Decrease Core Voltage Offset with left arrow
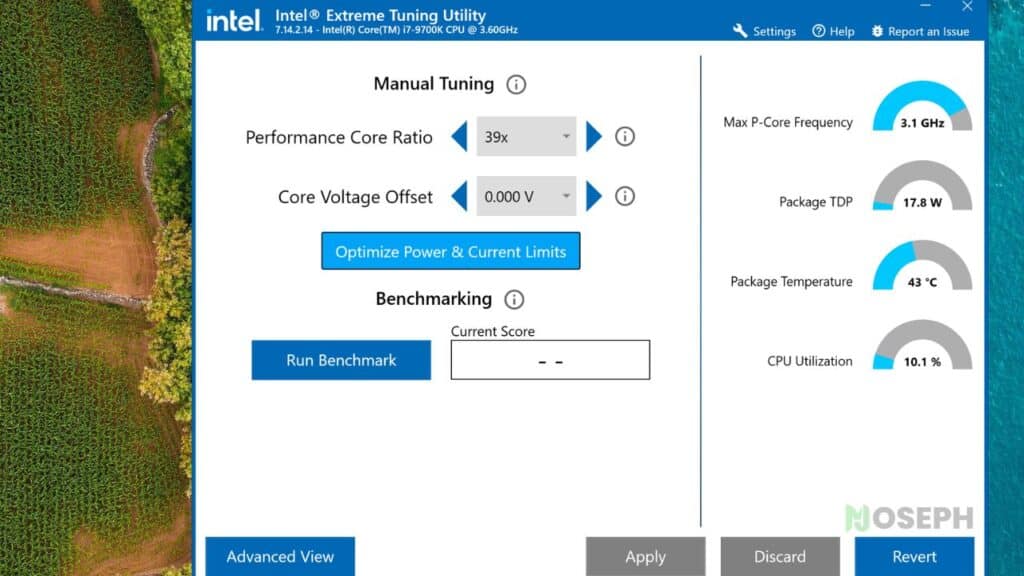This screenshot has width=1024, height=576. (x=459, y=196)
